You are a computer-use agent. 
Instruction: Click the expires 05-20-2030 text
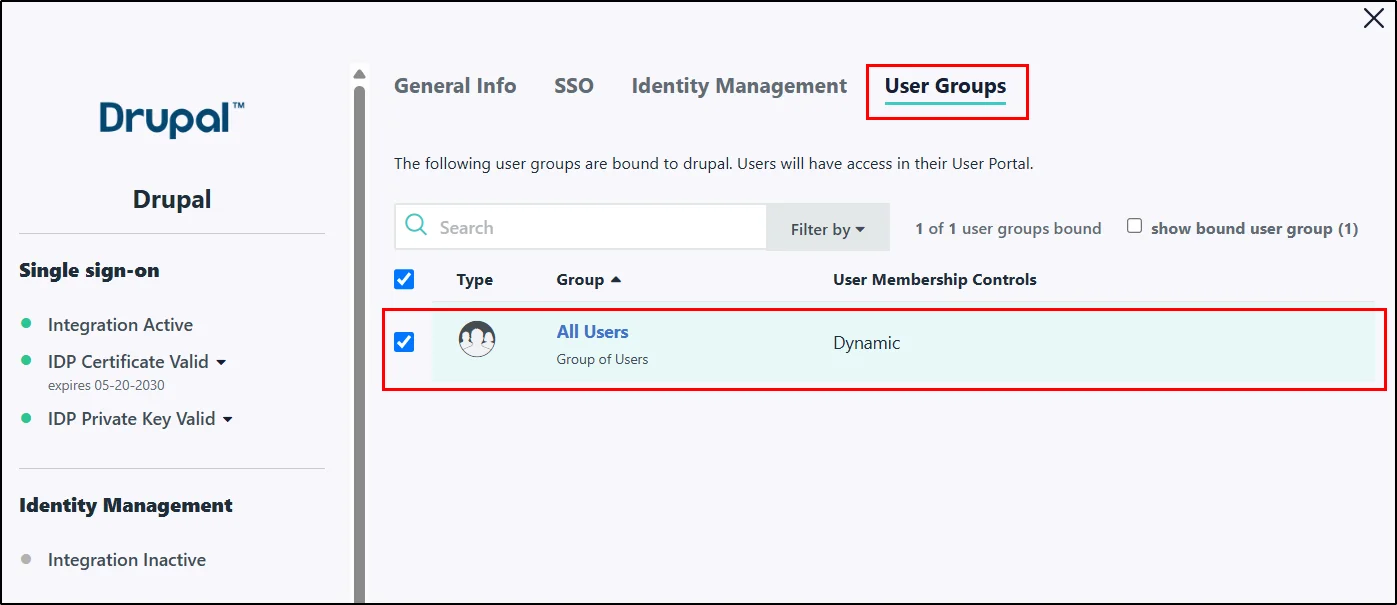click(106, 385)
